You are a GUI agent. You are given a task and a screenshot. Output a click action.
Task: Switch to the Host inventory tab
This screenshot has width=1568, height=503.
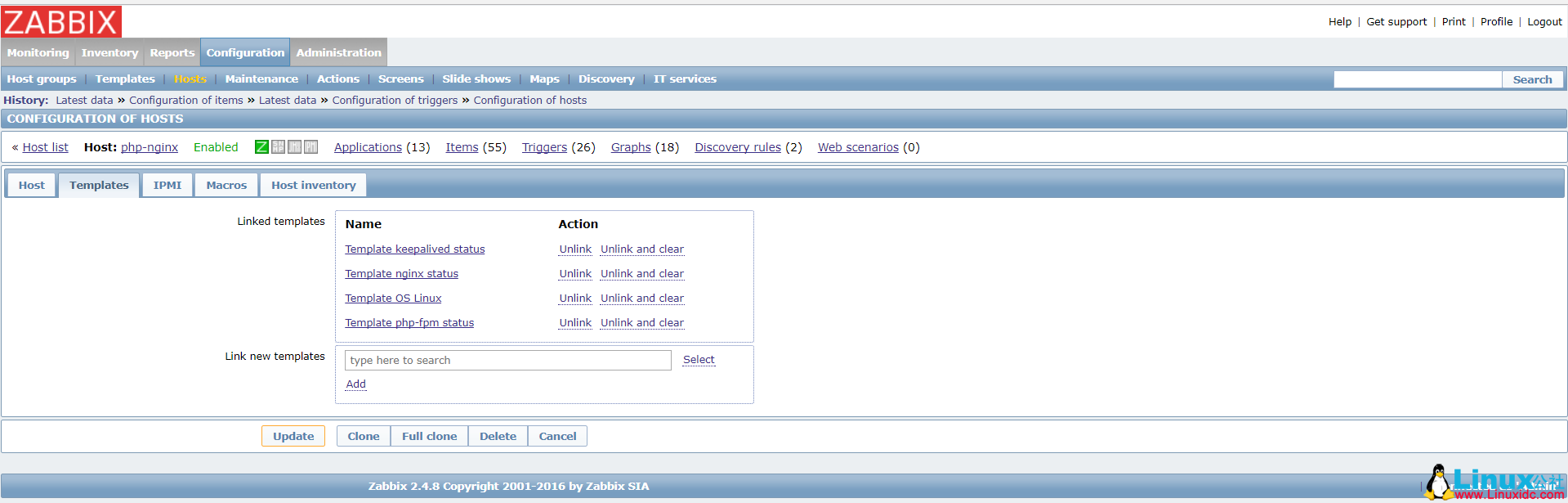click(314, 186)
